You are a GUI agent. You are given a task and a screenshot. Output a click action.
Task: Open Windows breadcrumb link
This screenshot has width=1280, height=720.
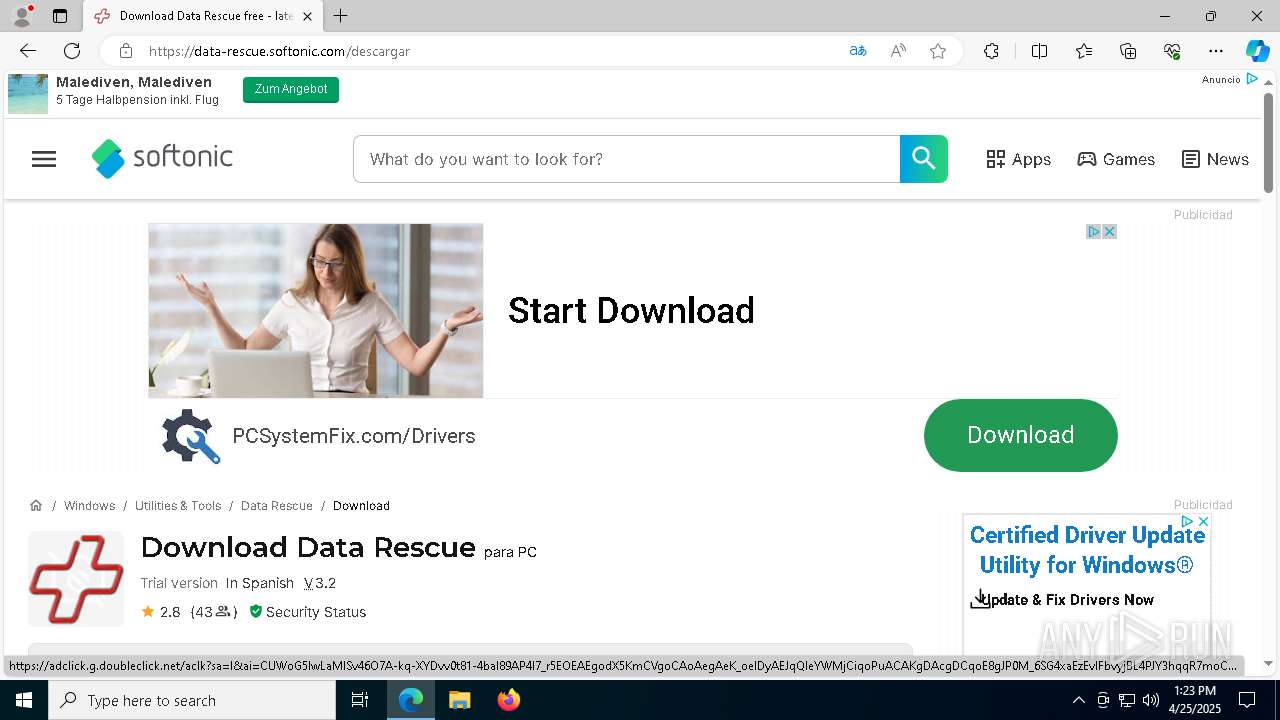89,506
